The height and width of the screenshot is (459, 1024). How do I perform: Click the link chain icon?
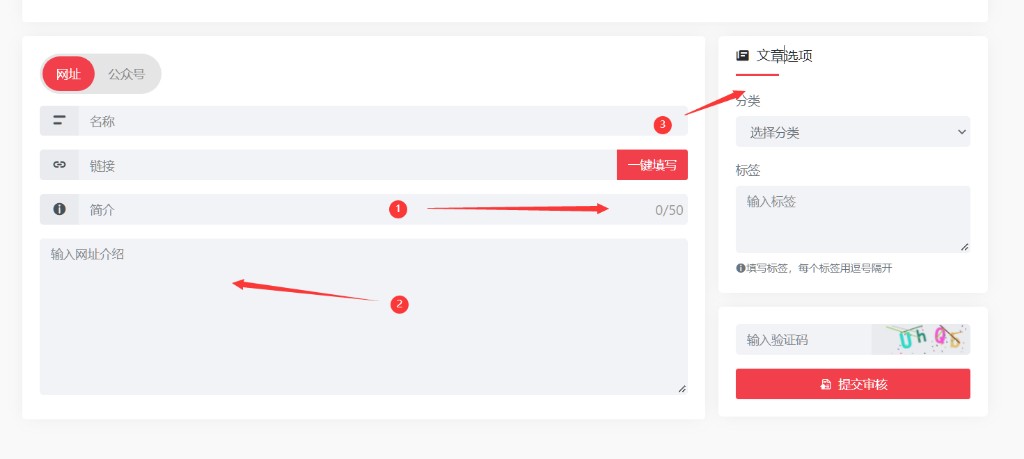pos(59,165)
